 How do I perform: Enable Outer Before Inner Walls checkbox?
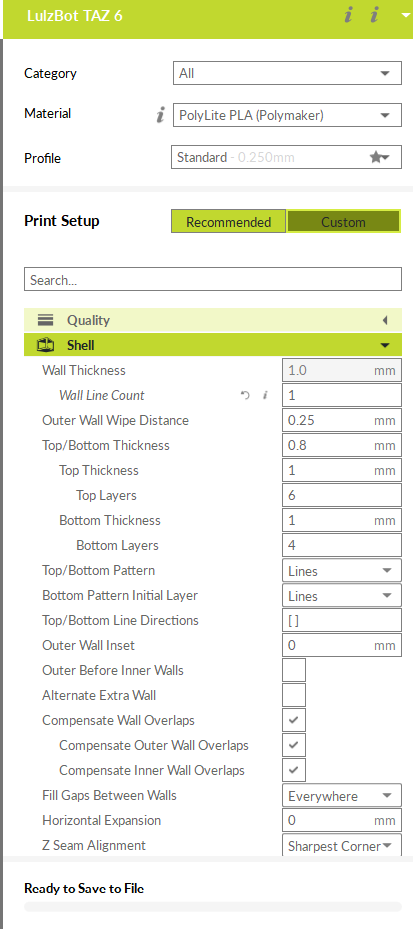[x=294, y=670]
